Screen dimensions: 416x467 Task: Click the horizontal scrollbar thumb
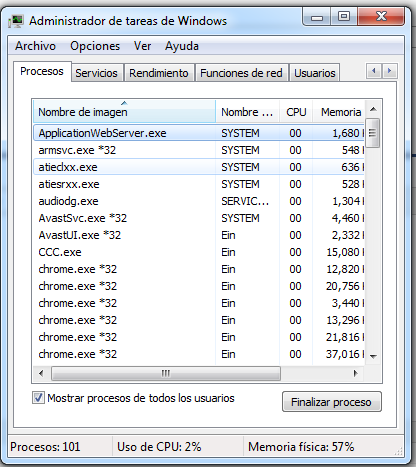[x=166, y=373]
